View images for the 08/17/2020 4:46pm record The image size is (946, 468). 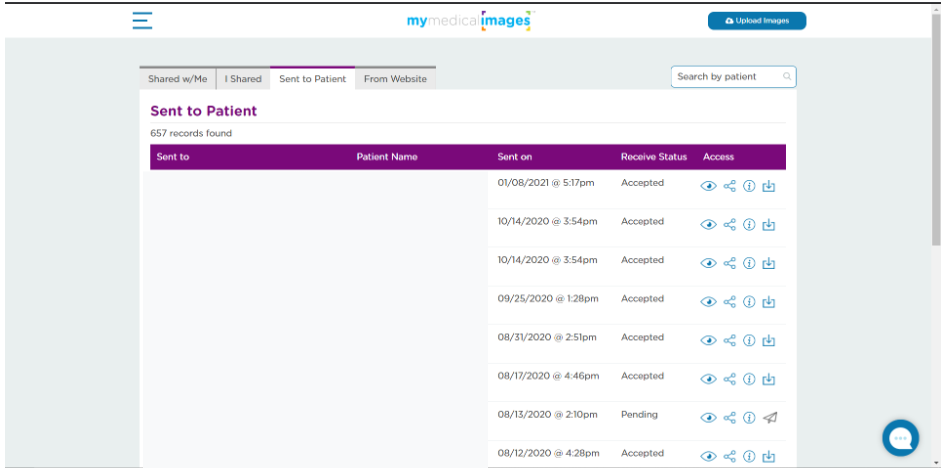click(x=708, y=379)
